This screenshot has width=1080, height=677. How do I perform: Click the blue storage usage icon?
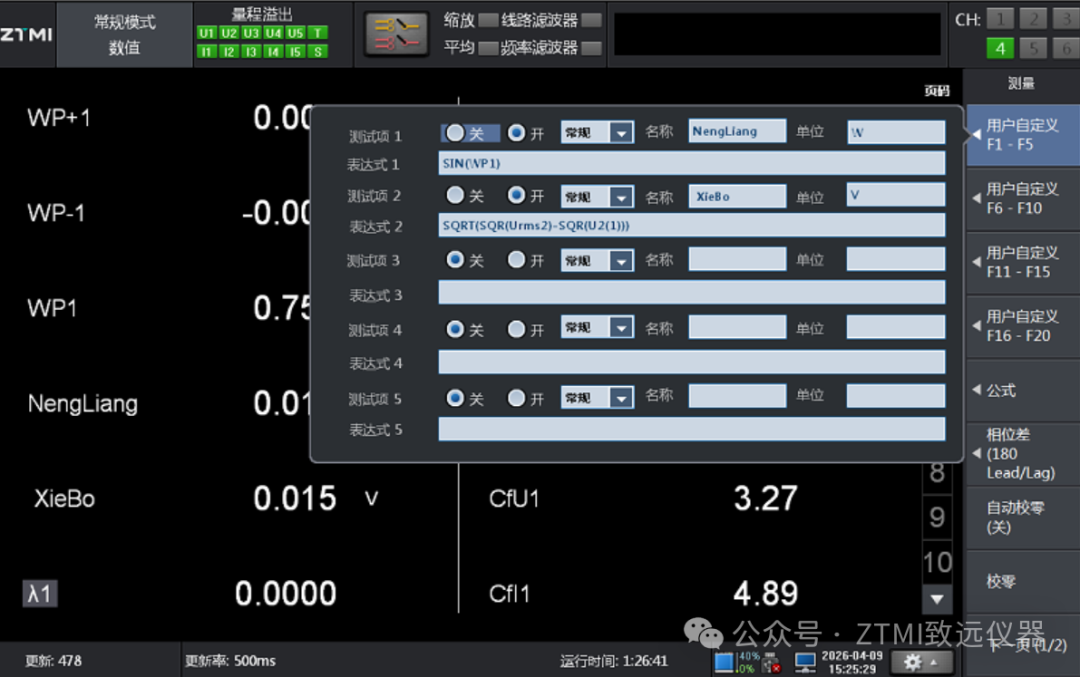725,662
